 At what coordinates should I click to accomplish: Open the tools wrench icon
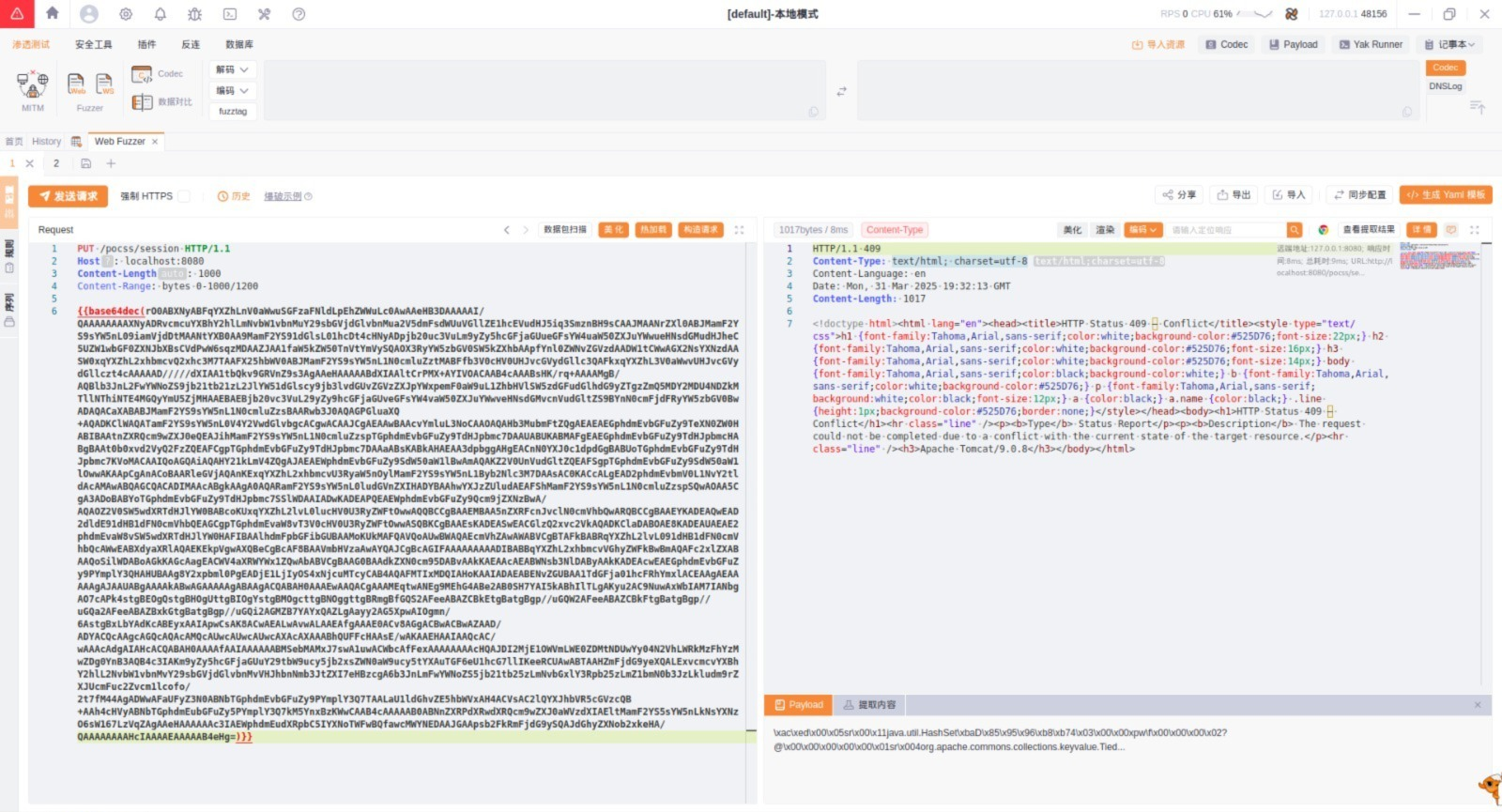point(264,14)
